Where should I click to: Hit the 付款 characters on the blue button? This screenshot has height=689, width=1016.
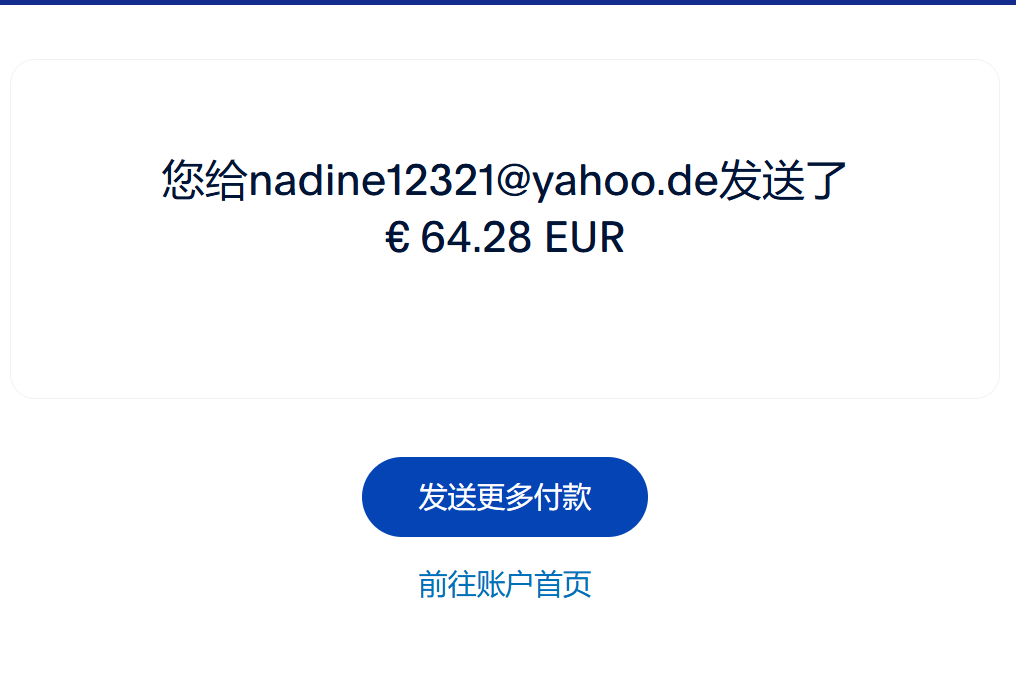[x=562, y=497]
